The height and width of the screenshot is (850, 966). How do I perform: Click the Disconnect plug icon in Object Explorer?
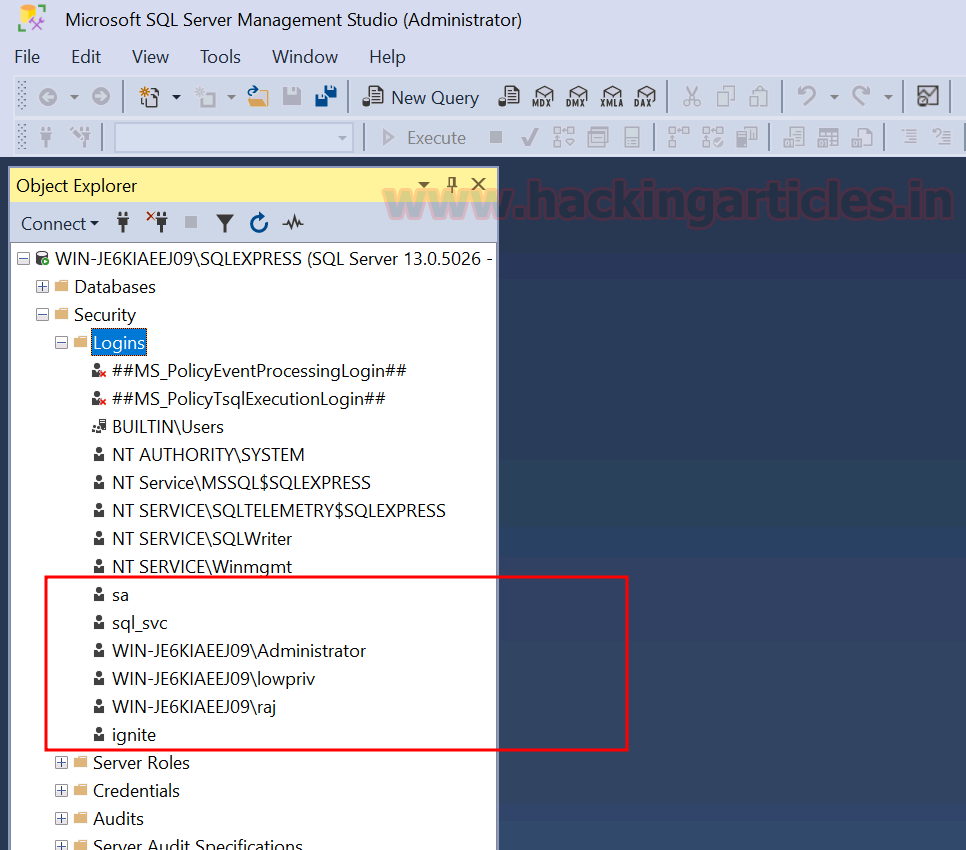[157, 222]
